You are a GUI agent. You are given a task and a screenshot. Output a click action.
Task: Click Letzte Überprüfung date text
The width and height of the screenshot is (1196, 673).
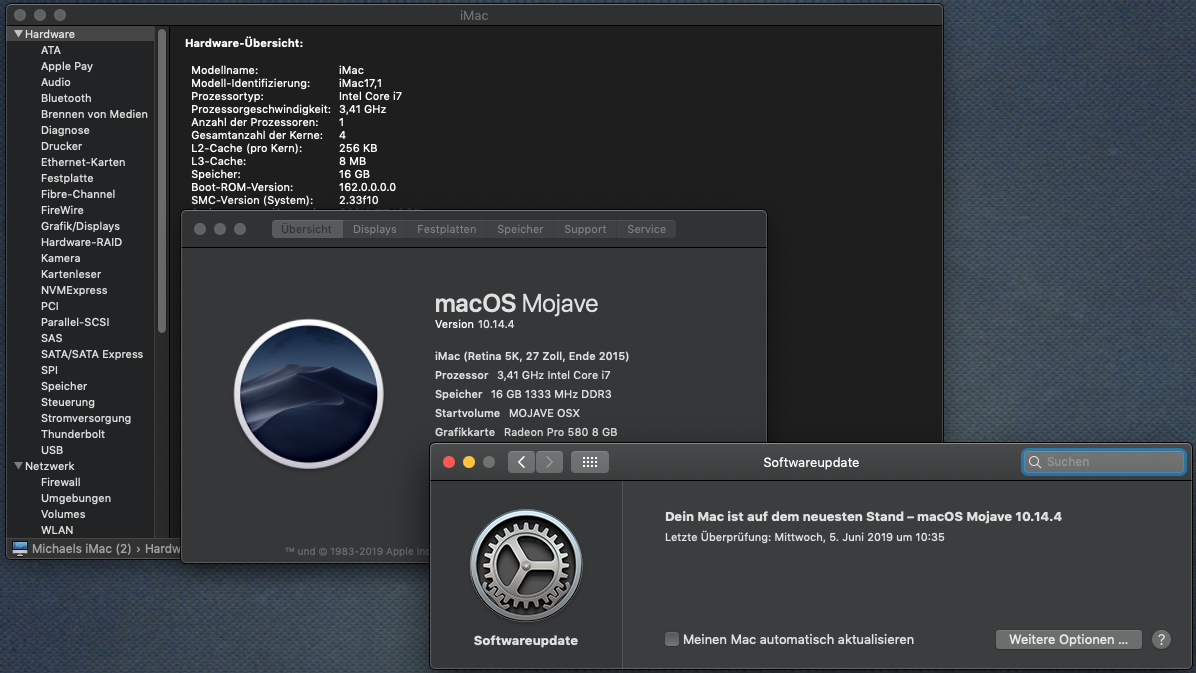point(805,537)
